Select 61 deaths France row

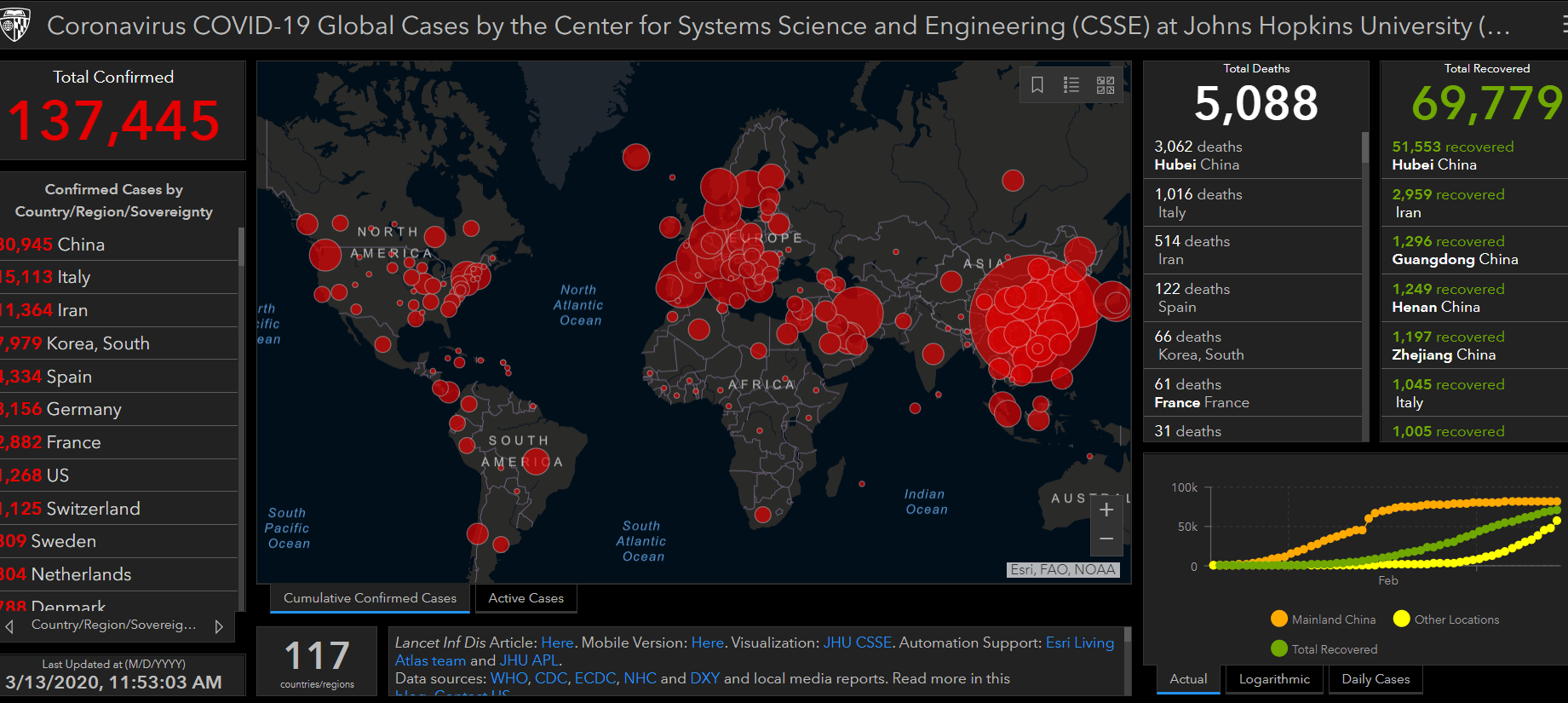coord(1252,393)
